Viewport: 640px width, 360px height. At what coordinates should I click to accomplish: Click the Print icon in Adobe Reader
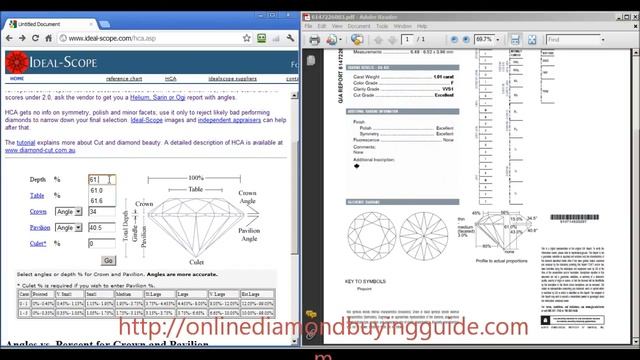(314, 40)
